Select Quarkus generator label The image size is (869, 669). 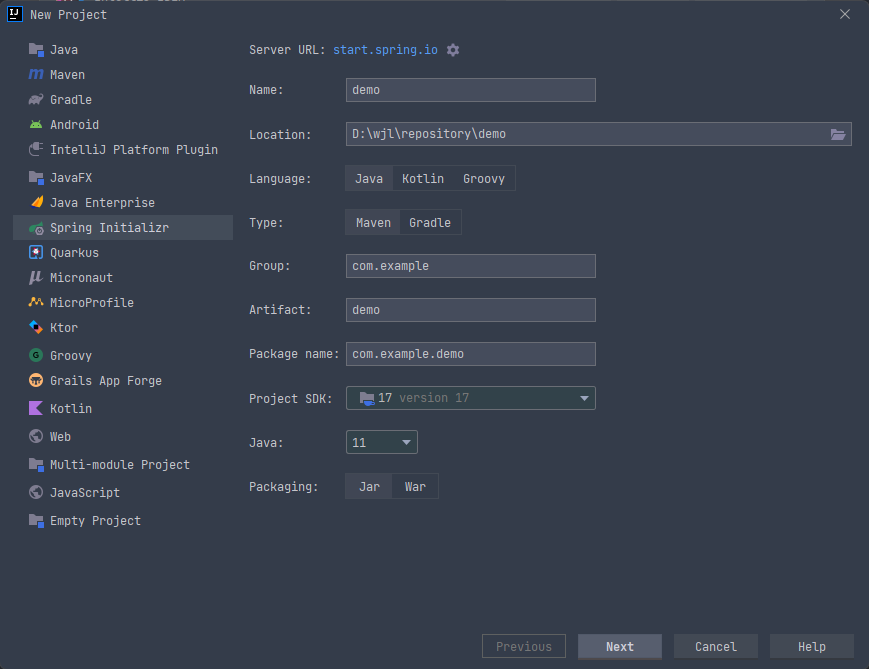[74, 253]
